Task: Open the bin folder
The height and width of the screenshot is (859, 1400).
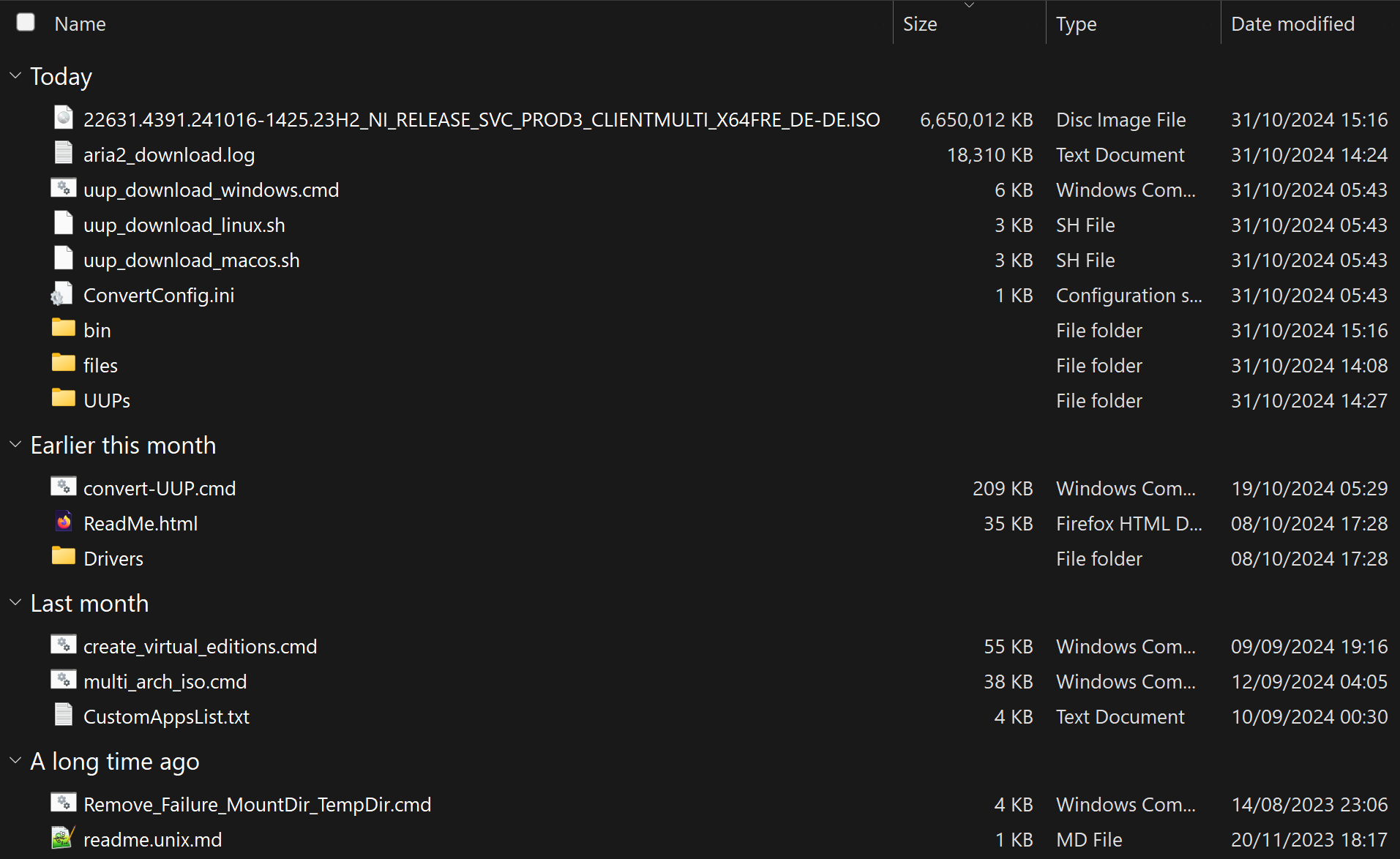Action: pos(97,329)
